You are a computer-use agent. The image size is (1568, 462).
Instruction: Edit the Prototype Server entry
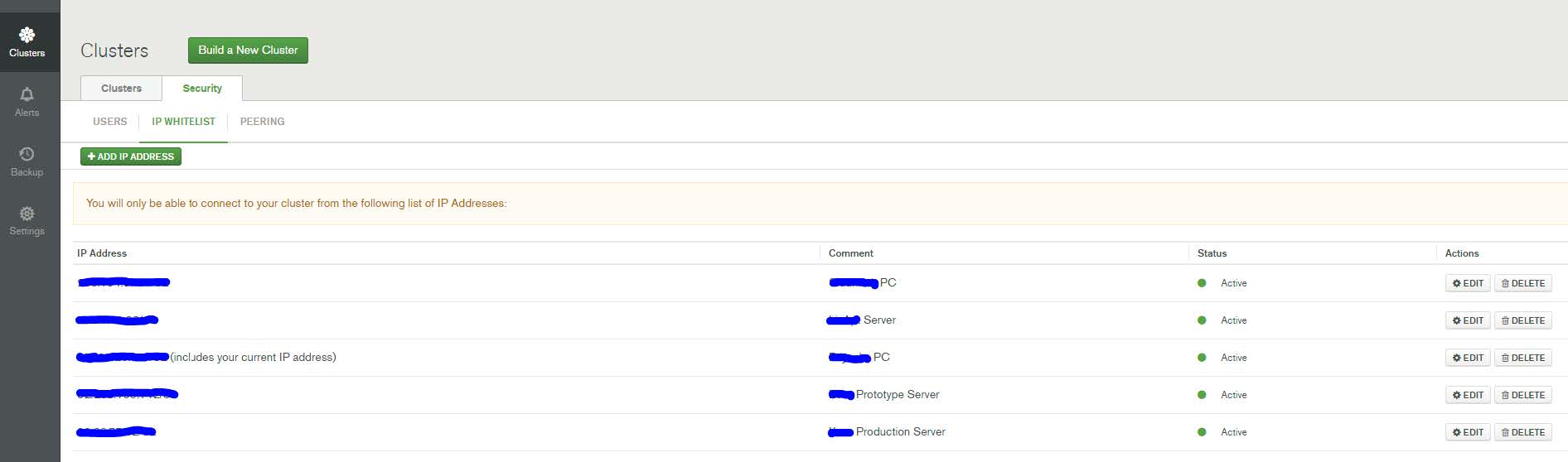[x=1468, y=395]
